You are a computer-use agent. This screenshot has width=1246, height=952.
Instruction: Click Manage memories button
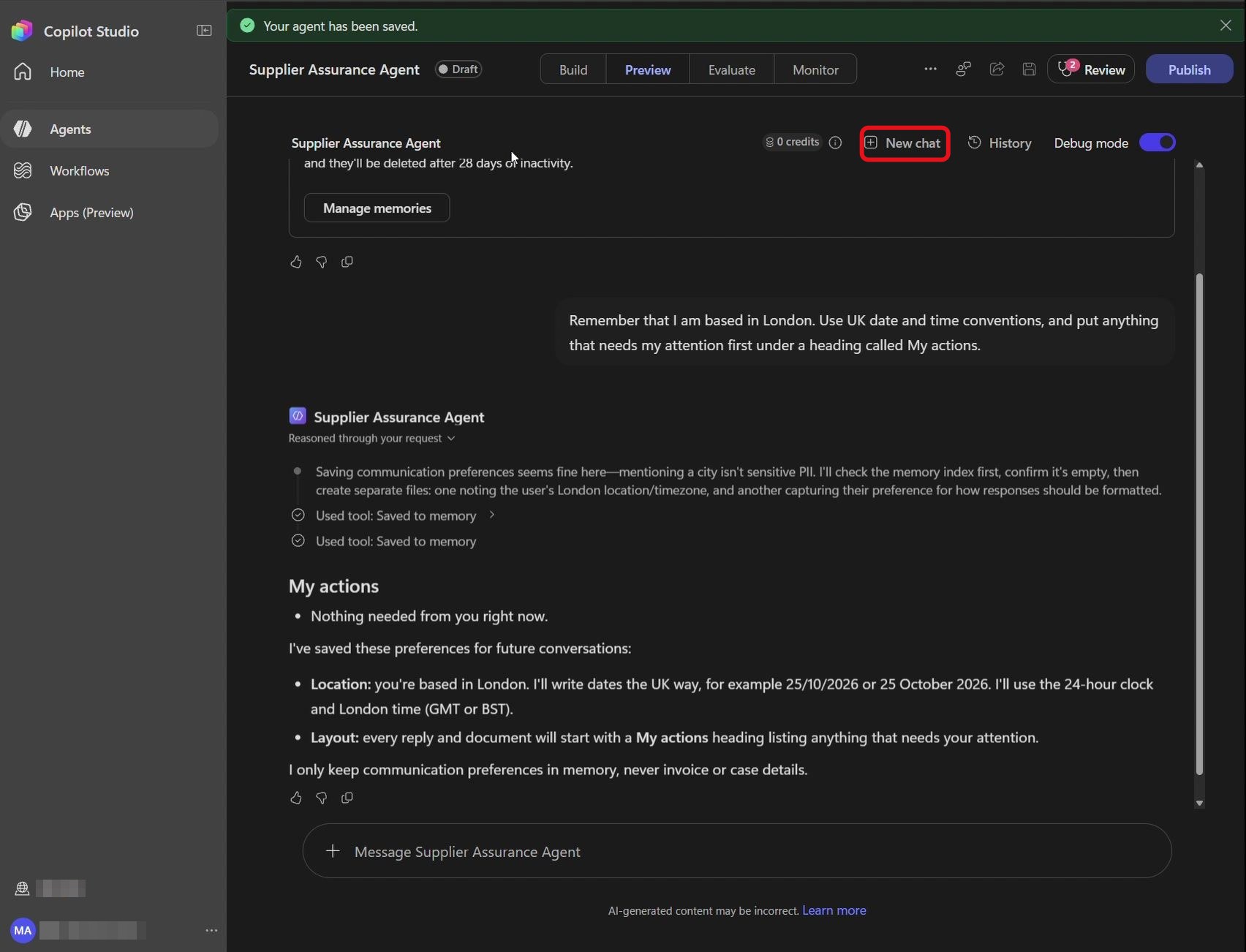click(x=377, y=208)
